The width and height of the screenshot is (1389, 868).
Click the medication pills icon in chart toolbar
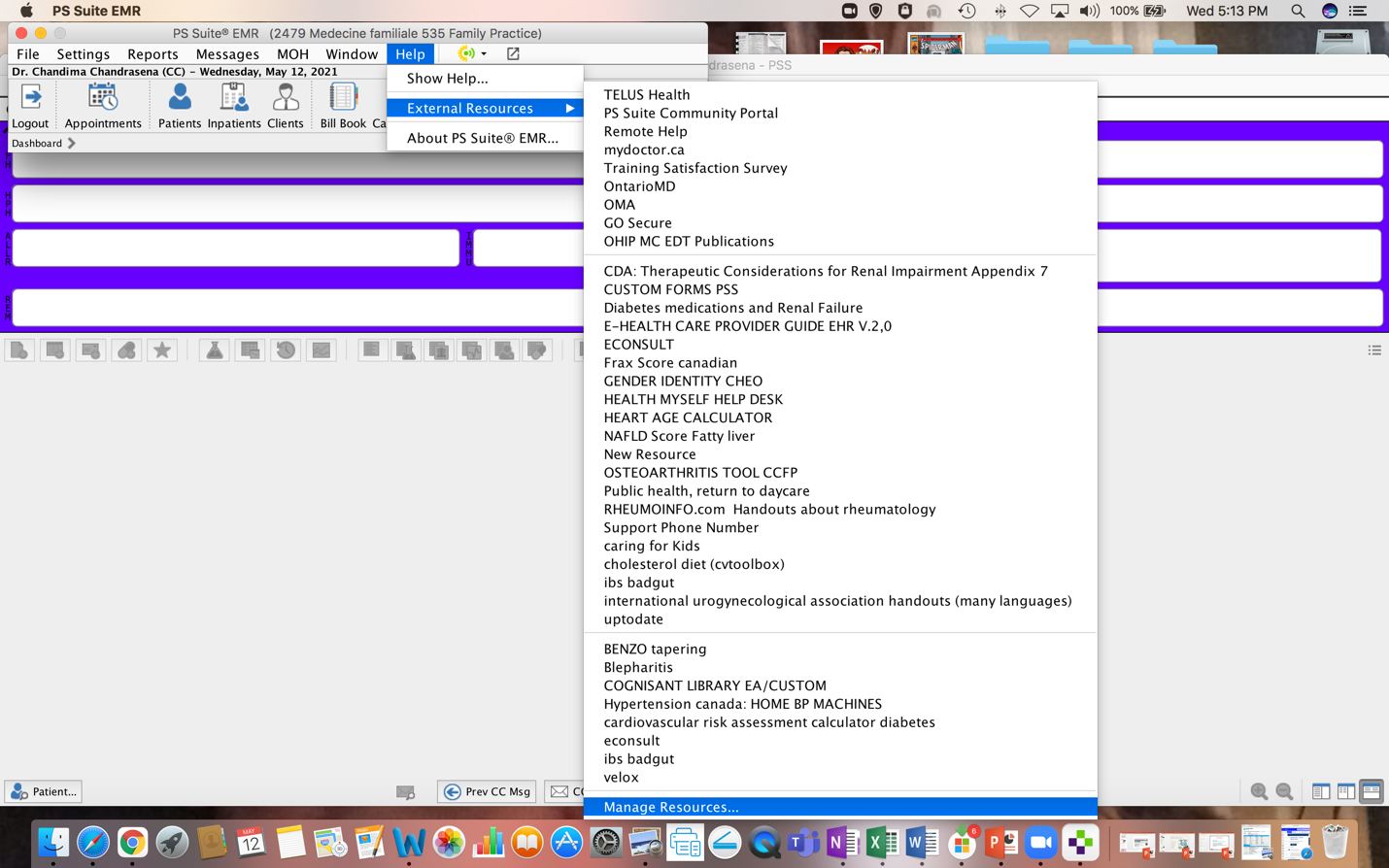pos(126,351)
